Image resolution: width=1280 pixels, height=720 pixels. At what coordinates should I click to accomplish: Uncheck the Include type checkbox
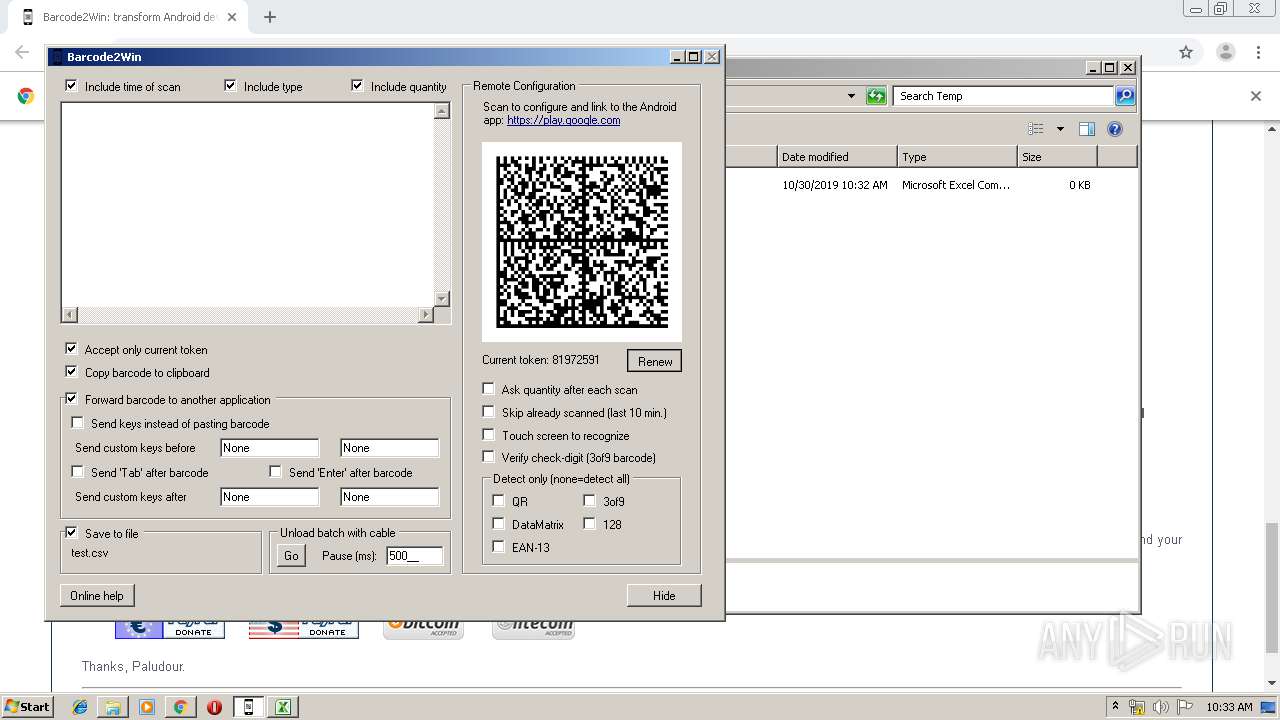230,86
